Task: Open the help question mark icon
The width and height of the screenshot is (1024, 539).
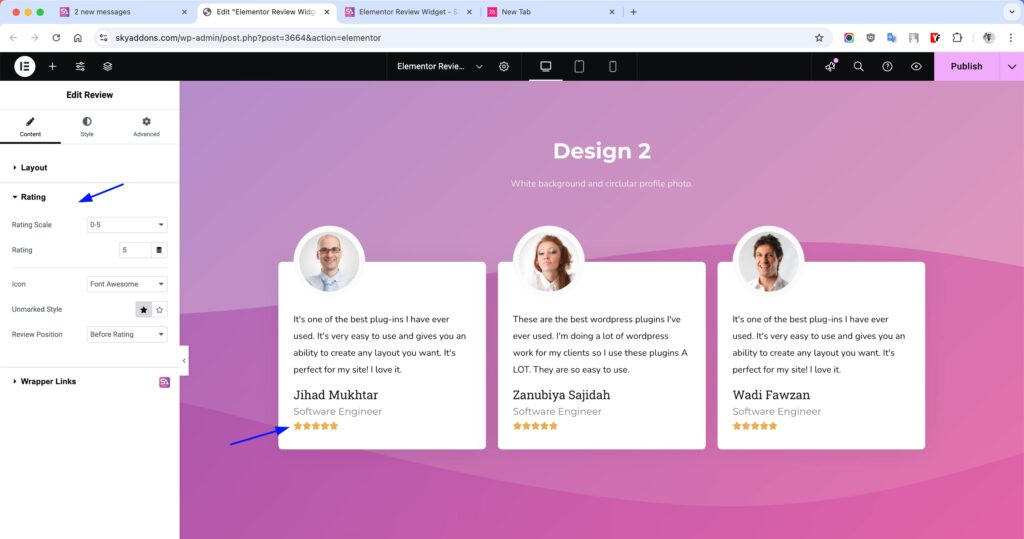Action: pyautogui.click(x=887, y=66)
